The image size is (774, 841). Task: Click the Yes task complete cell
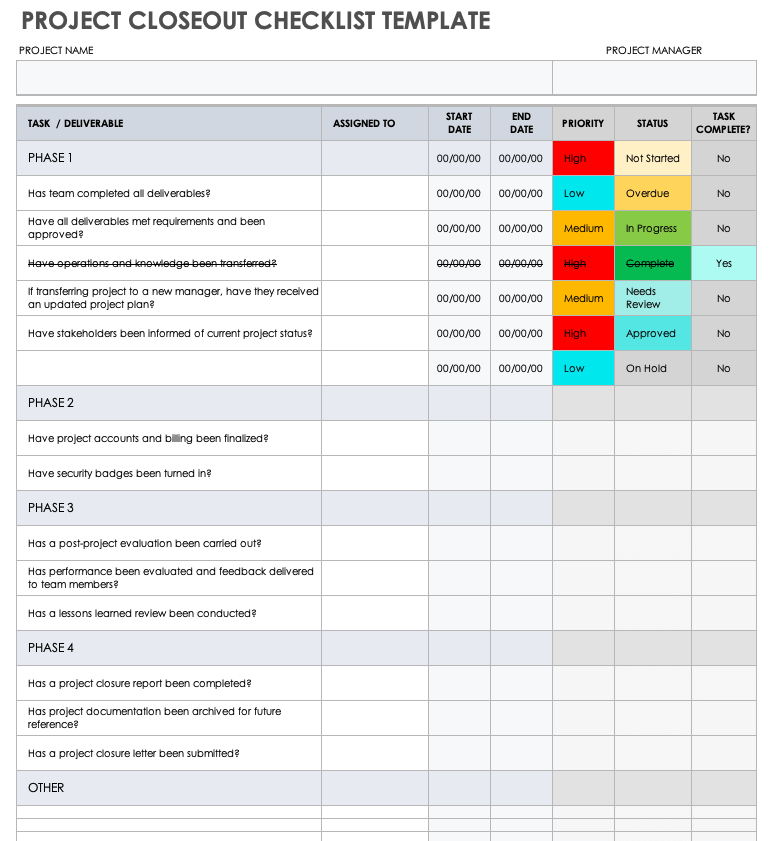tap(723, 263)
